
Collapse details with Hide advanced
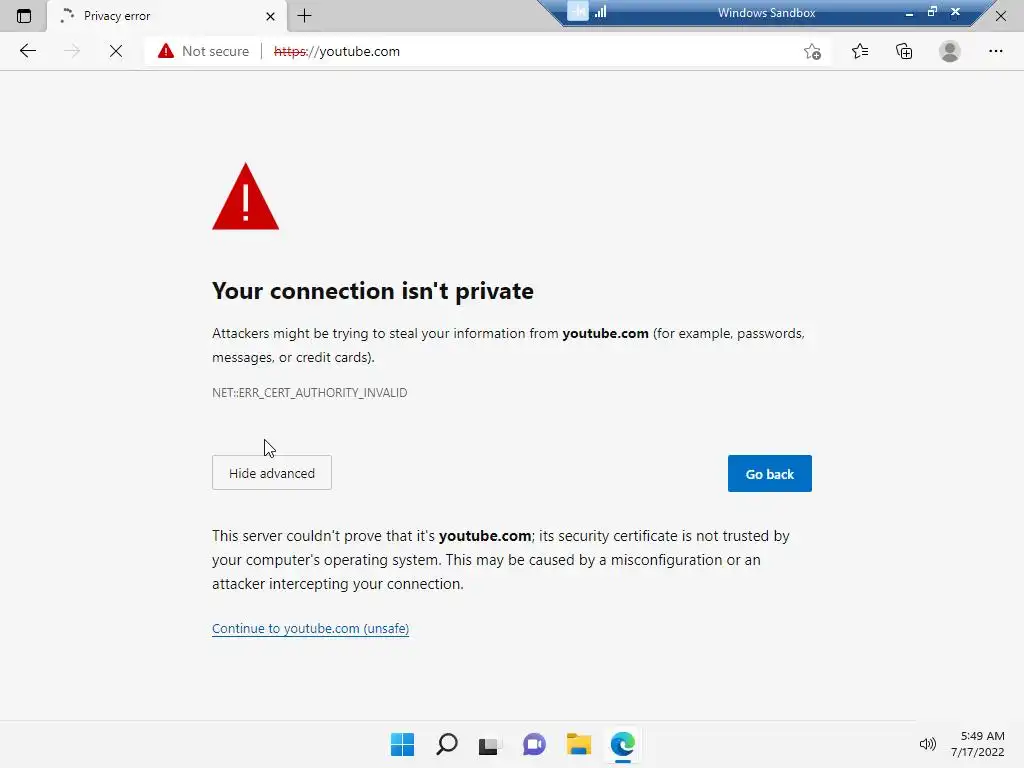(272, 473)
